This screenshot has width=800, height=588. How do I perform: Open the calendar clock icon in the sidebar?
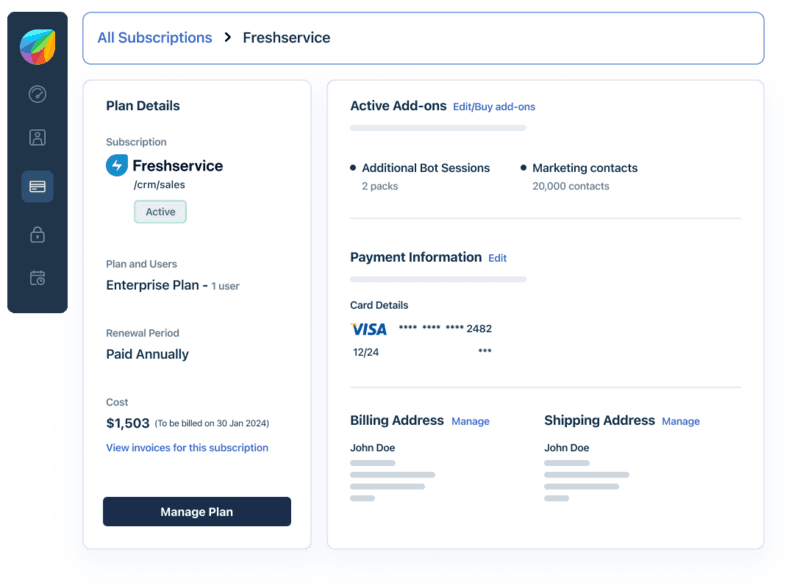pos(37,278)
